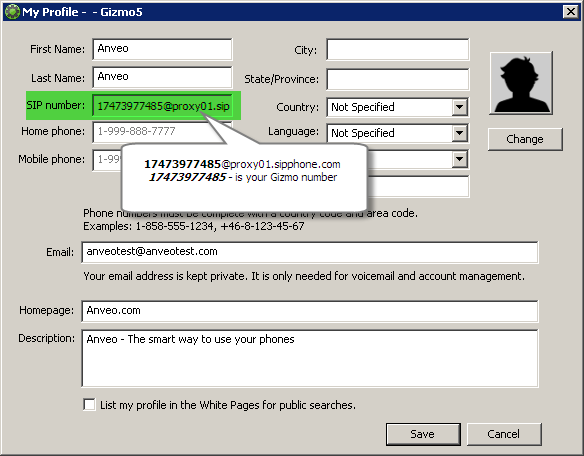Expand the dropdown below Language

460,159
